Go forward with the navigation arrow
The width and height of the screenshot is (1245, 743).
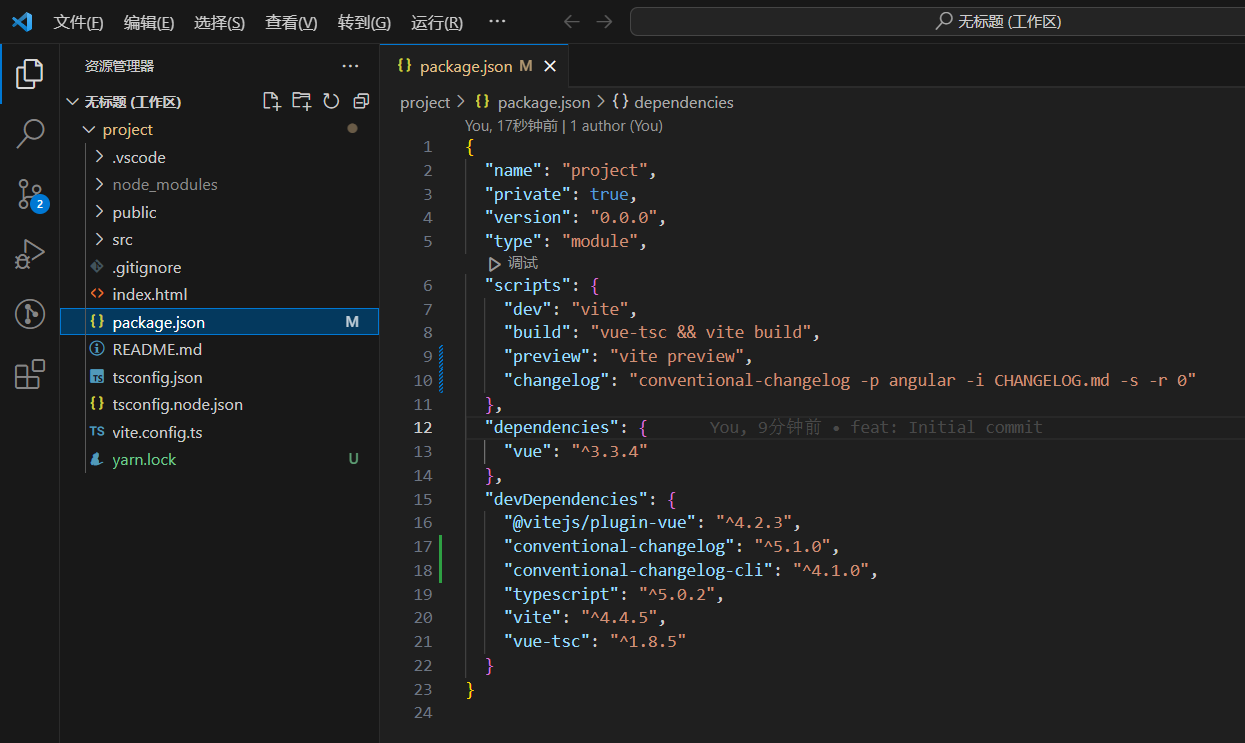(603, 22)
